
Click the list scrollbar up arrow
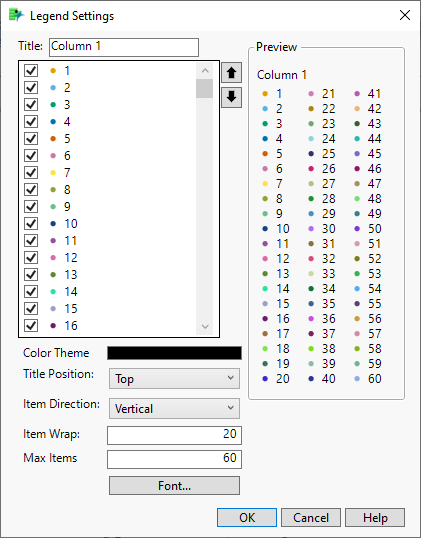205,71
